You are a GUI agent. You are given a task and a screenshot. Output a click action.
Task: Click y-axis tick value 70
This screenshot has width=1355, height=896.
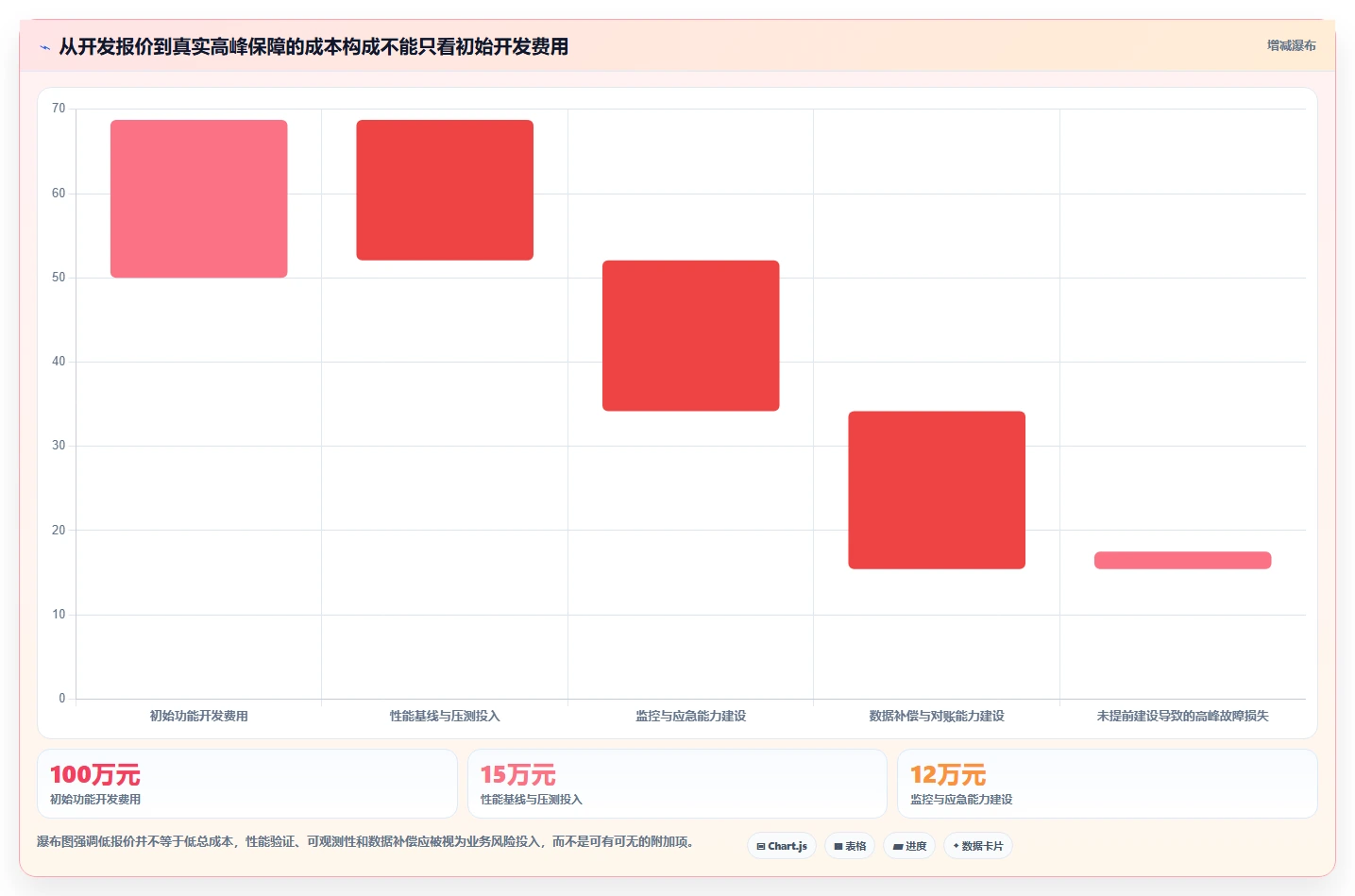[59, 109]
